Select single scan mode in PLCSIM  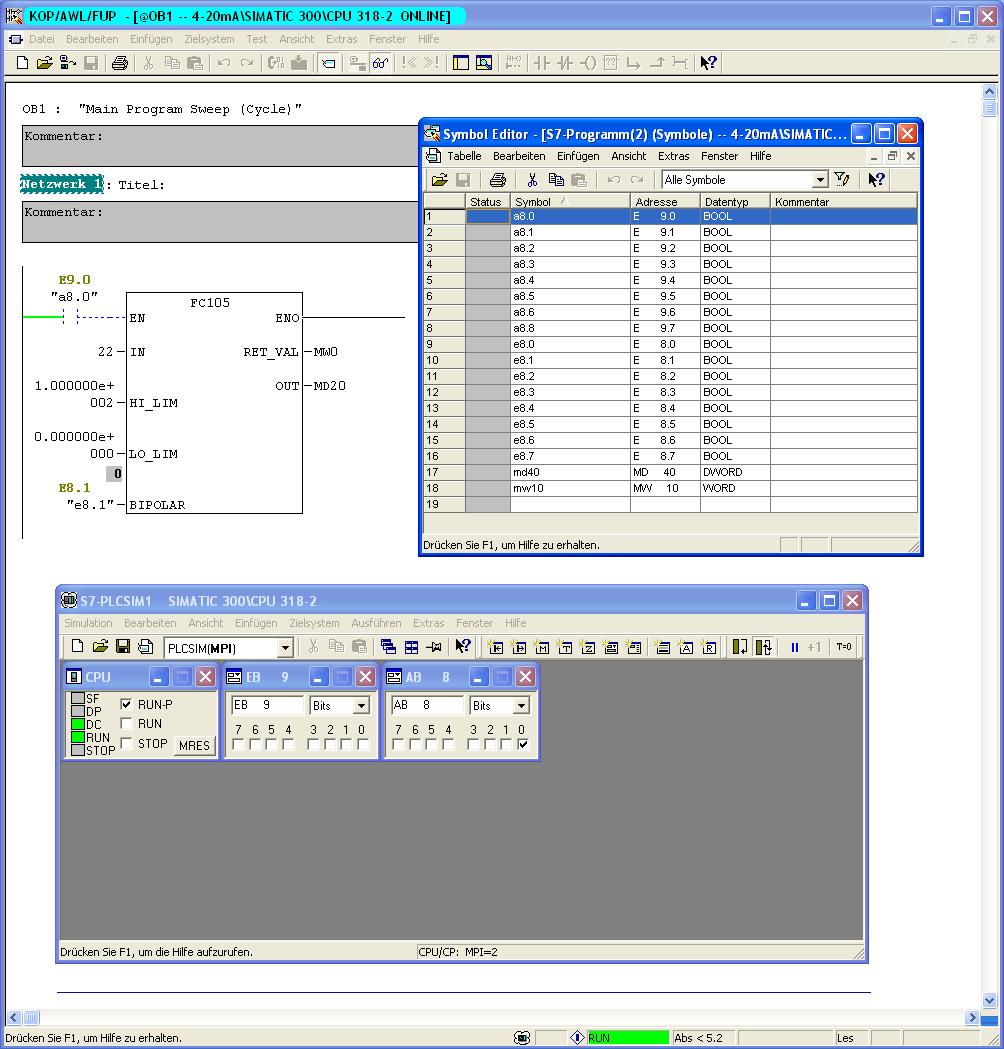coord(740,647)
